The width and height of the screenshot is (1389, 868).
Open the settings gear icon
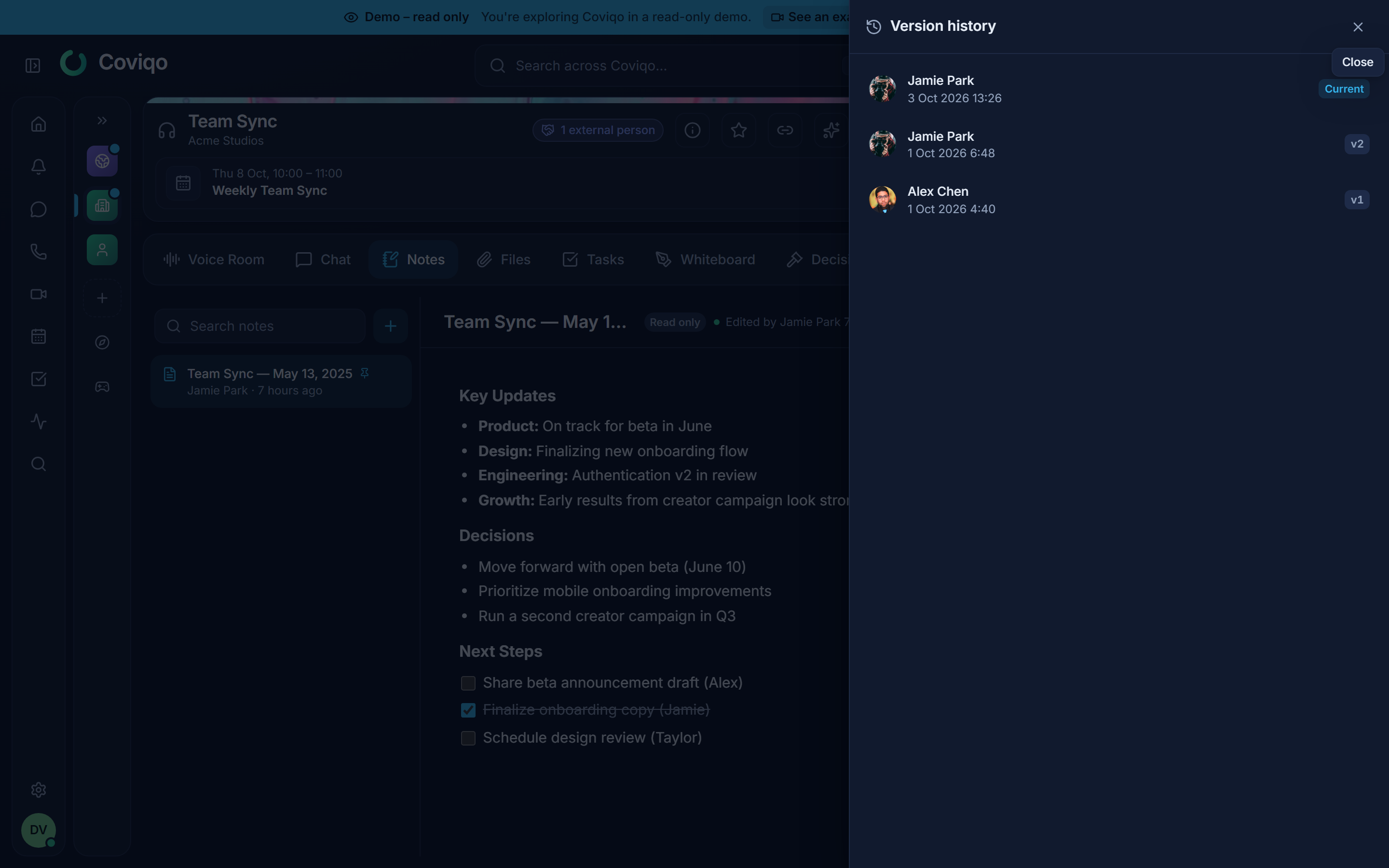click(x=39, y=790)
